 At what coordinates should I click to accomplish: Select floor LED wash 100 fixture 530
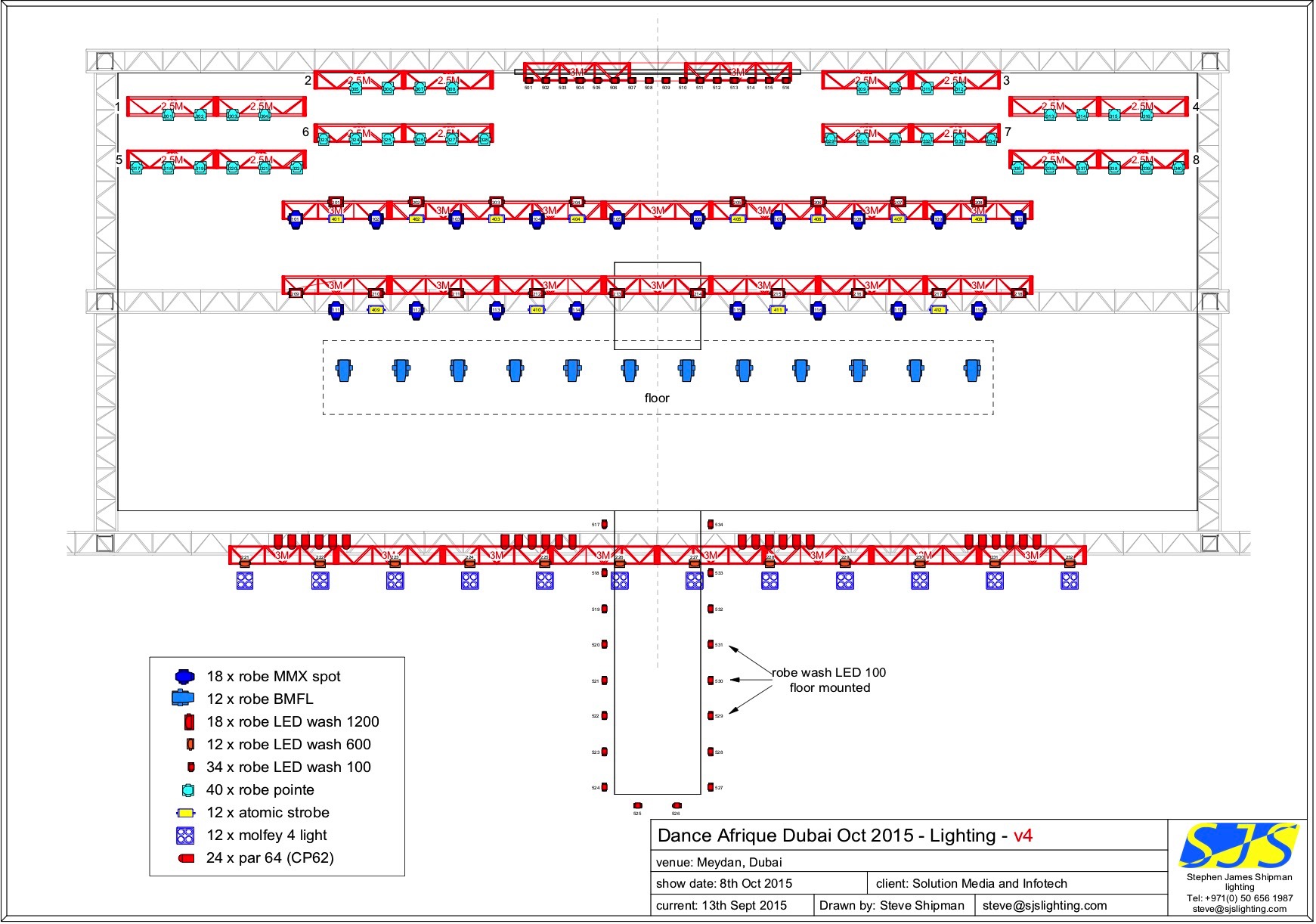[x=711, y=681]
